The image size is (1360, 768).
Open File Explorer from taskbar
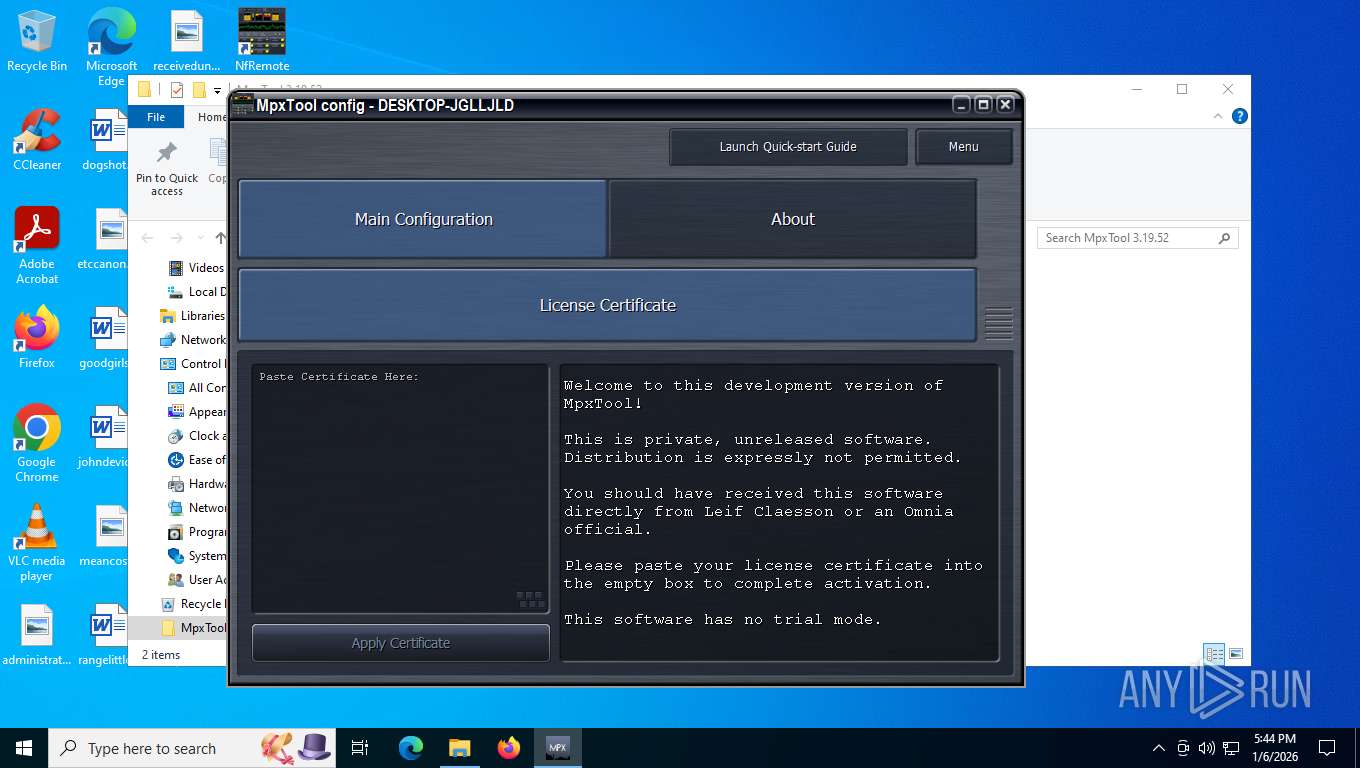460,748
